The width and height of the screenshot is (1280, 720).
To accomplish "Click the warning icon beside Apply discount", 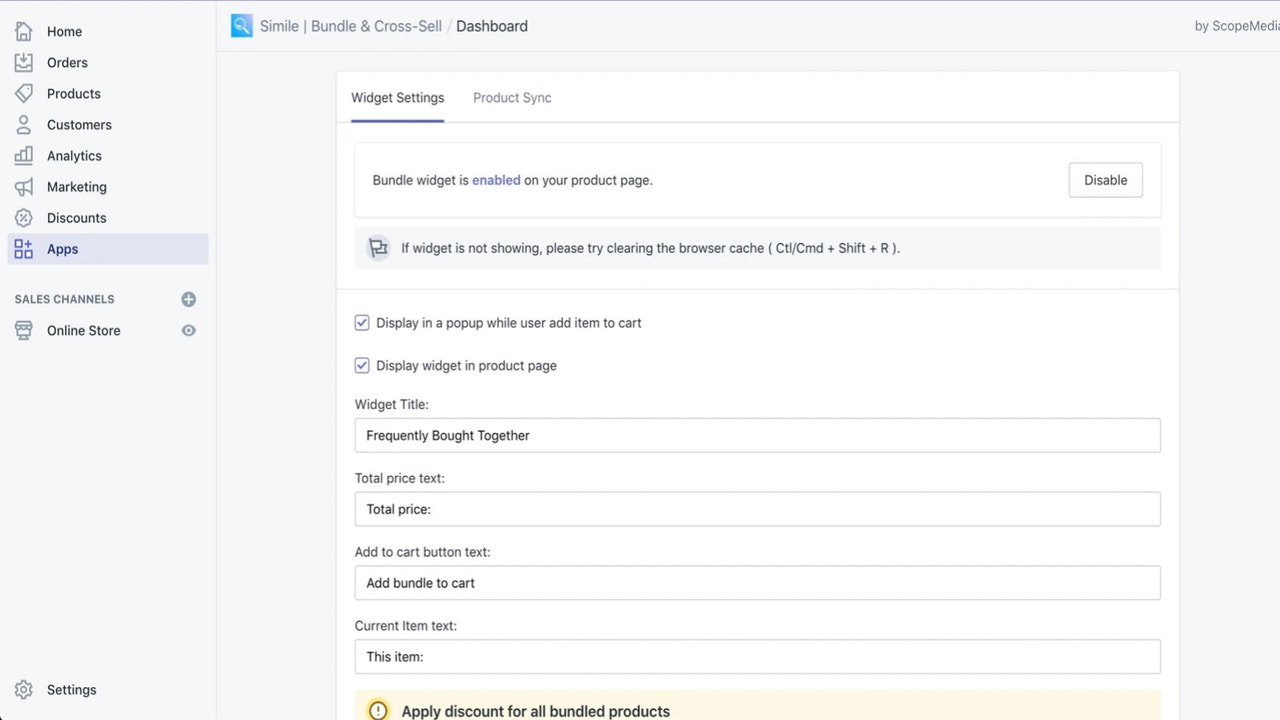I will pos(378,710).
